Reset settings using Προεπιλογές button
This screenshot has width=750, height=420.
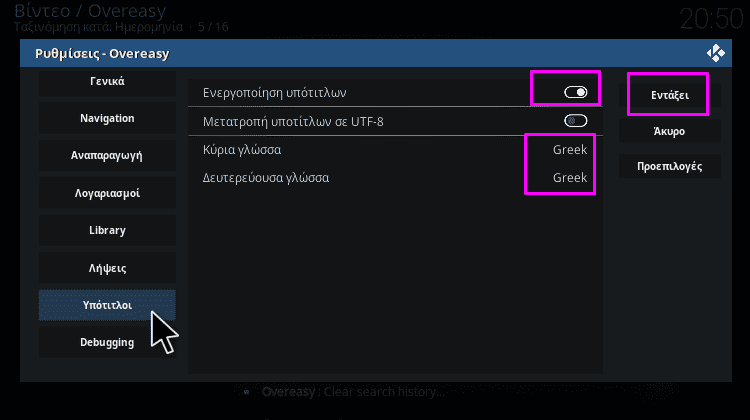tap(670, 166)
